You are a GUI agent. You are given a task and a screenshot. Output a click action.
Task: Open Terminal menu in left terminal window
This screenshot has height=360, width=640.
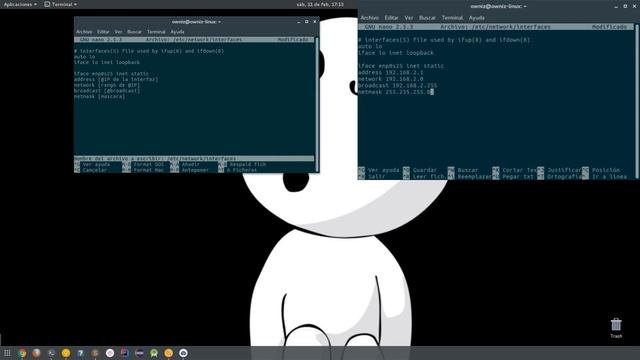(156, 31)
